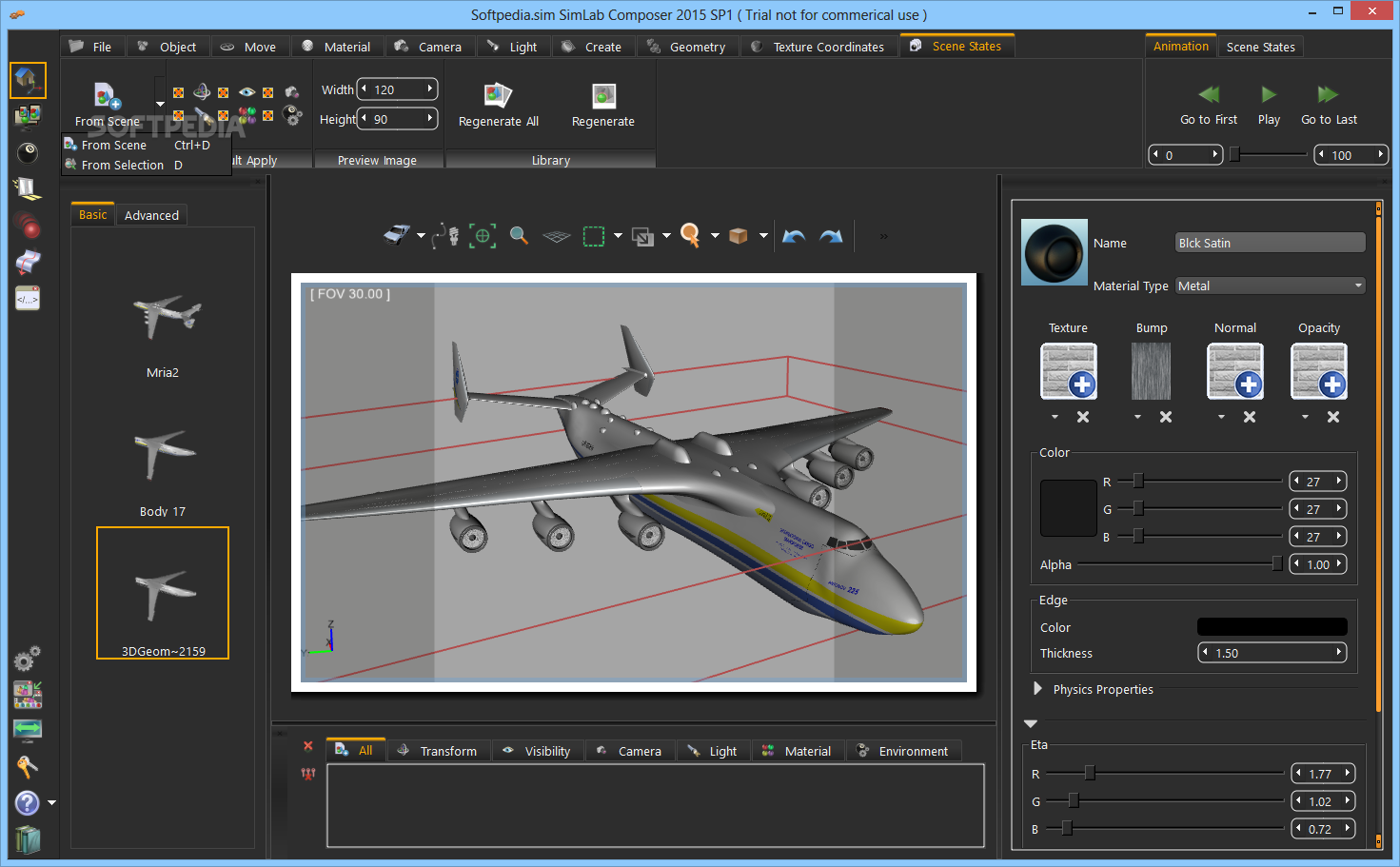Open the dropdown arrow under the Bump thumbnail

click(1137, 417)
